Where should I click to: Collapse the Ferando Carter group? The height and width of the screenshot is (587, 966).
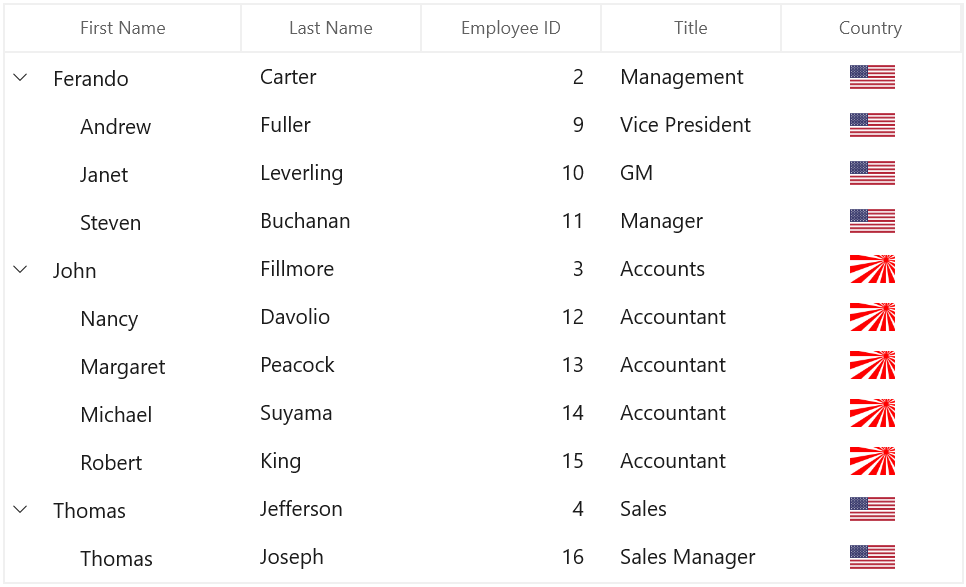(20, 77)
